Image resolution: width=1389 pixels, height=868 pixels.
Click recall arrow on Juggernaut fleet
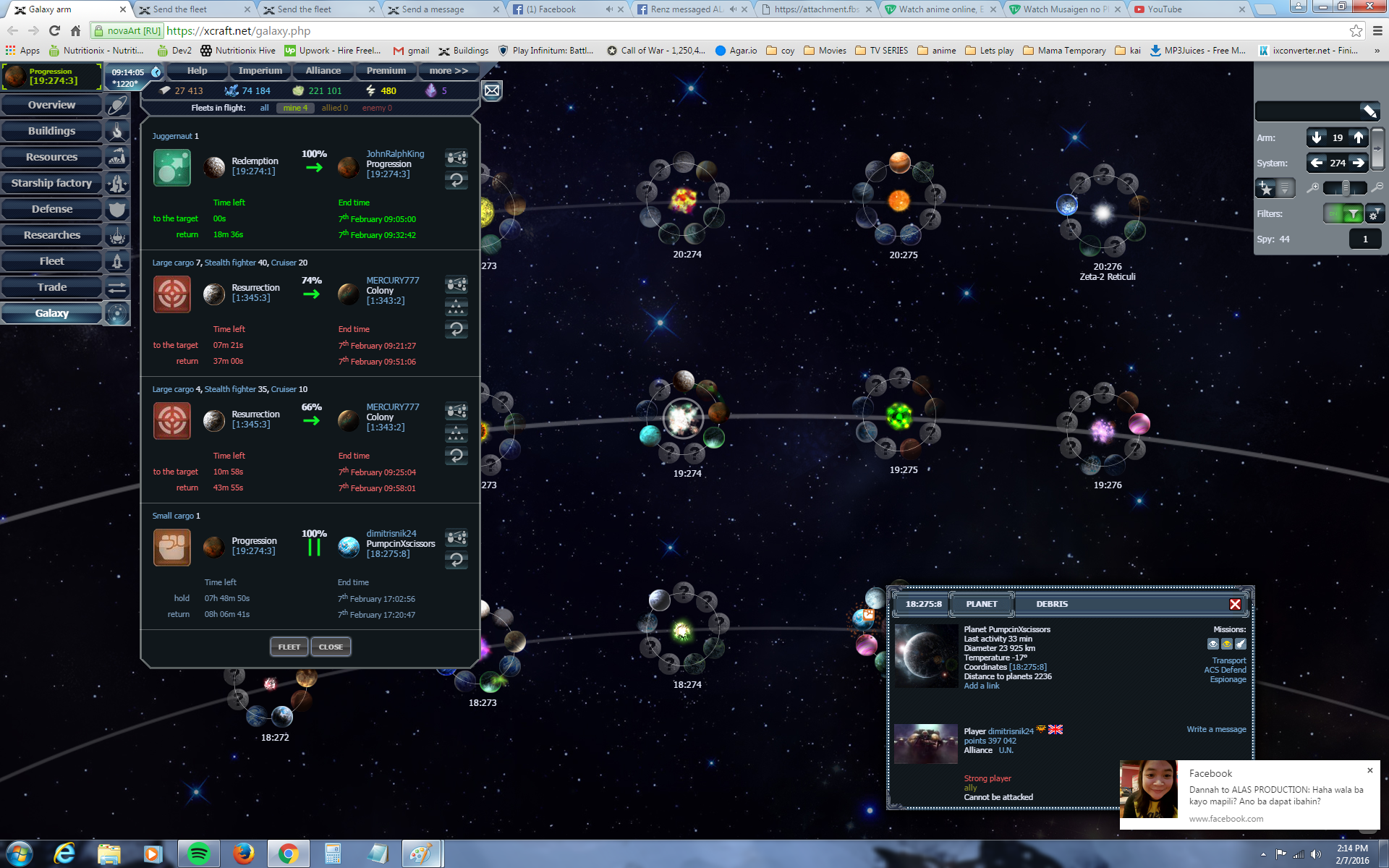point(456,180)
